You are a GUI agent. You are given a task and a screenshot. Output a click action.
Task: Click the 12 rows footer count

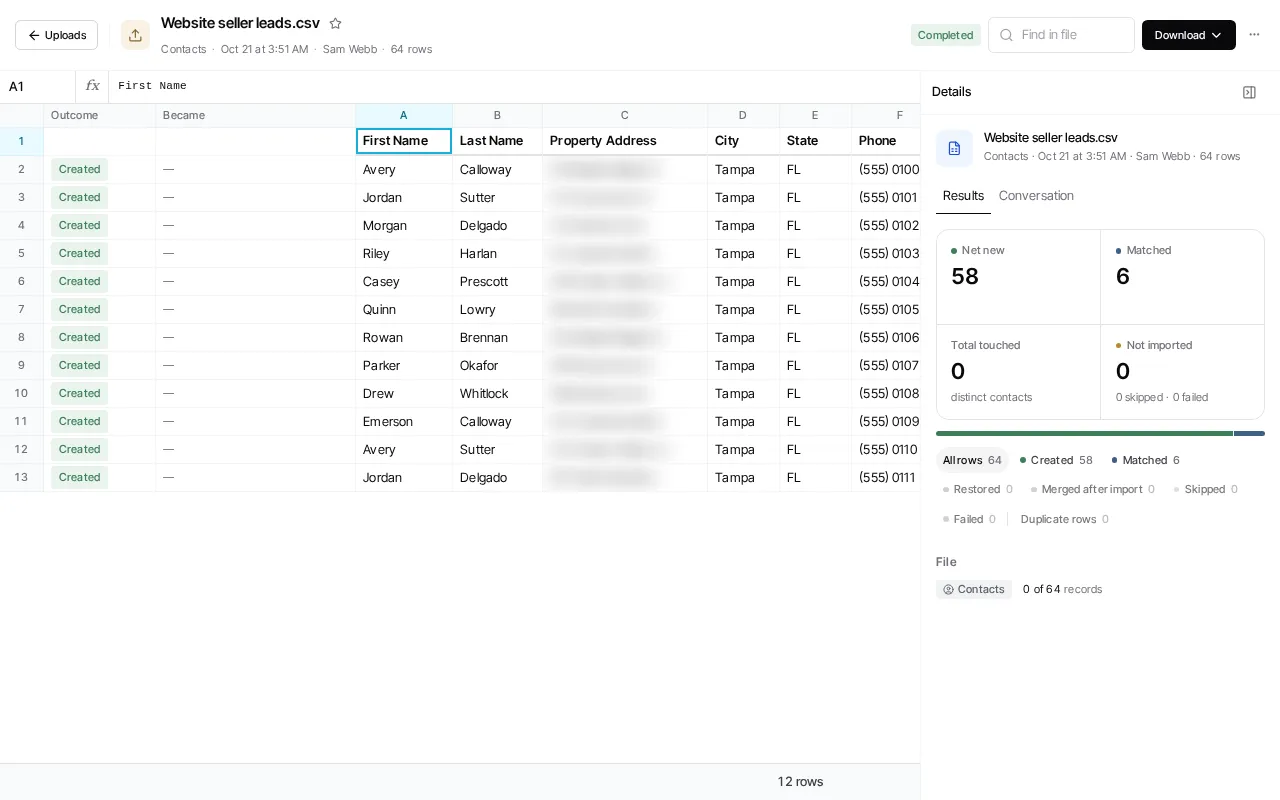(800, 782)
